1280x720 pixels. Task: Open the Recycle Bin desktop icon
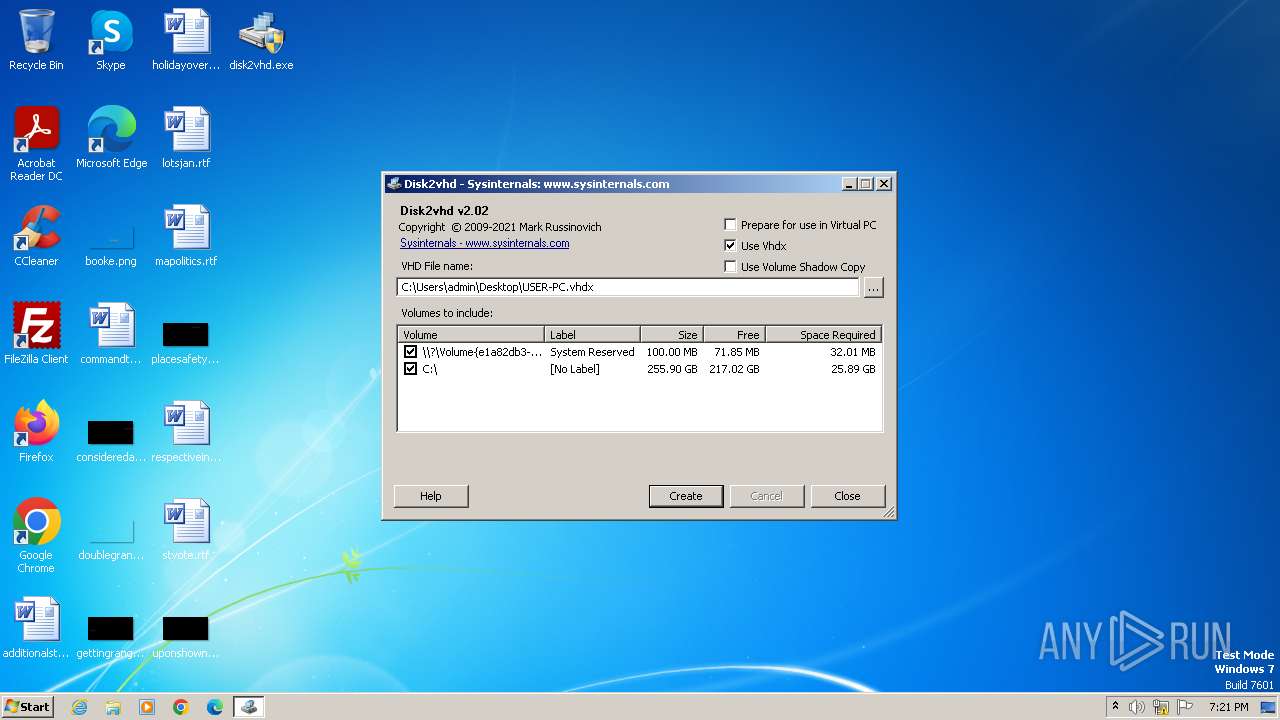point(36,40)
